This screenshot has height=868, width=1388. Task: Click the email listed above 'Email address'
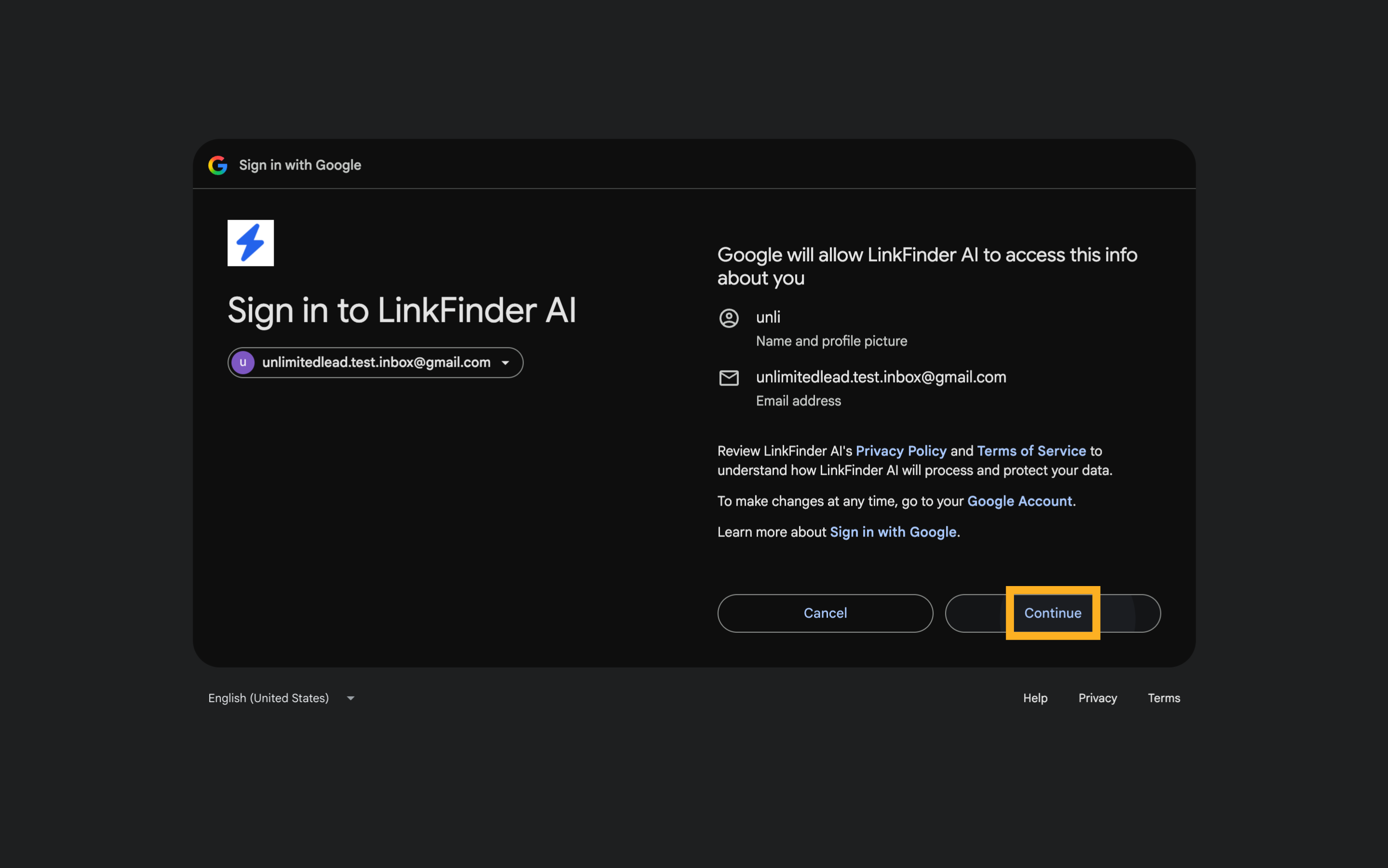(x=881, y=377)
